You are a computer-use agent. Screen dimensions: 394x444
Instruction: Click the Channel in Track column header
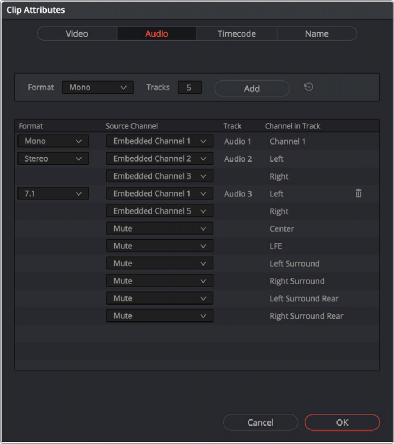[293, 126]
